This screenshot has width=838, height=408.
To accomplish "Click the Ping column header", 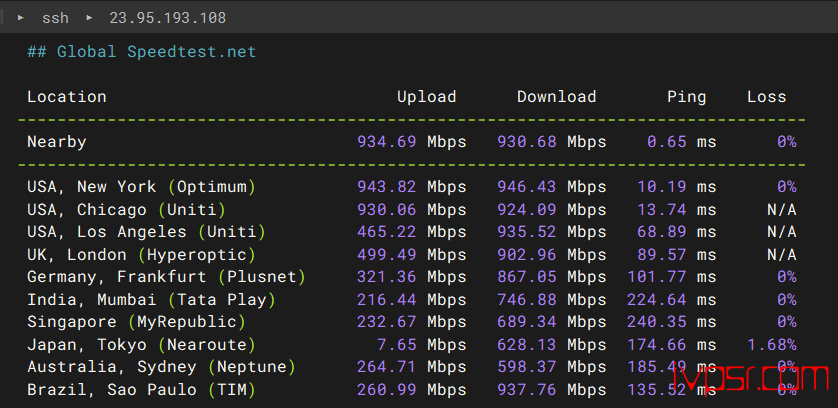I will [x=686, y=97].
